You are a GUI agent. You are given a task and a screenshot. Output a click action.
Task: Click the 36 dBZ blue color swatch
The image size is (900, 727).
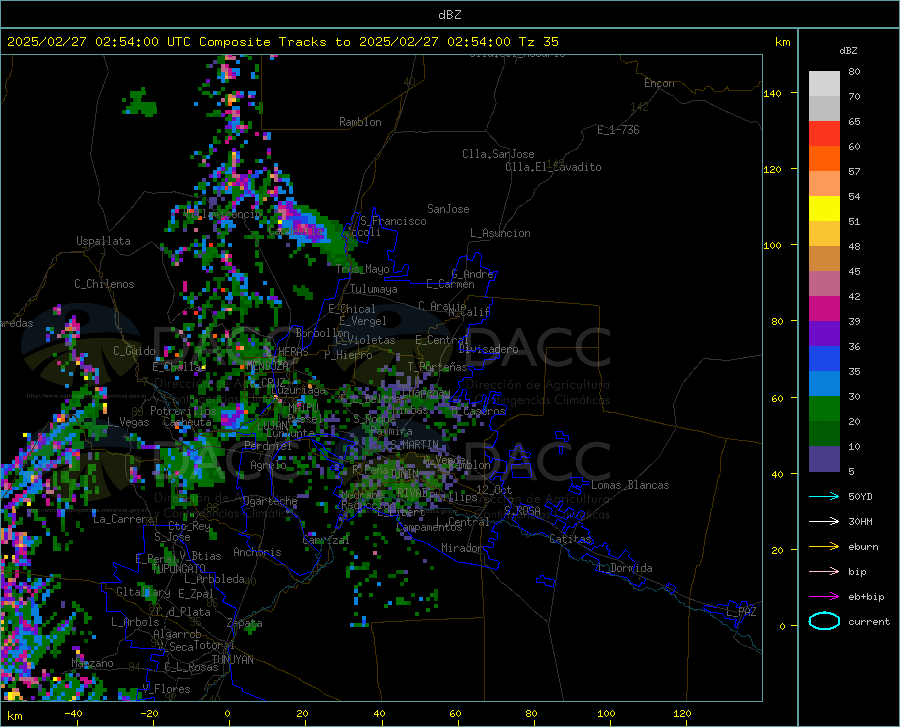click(824, 358)
